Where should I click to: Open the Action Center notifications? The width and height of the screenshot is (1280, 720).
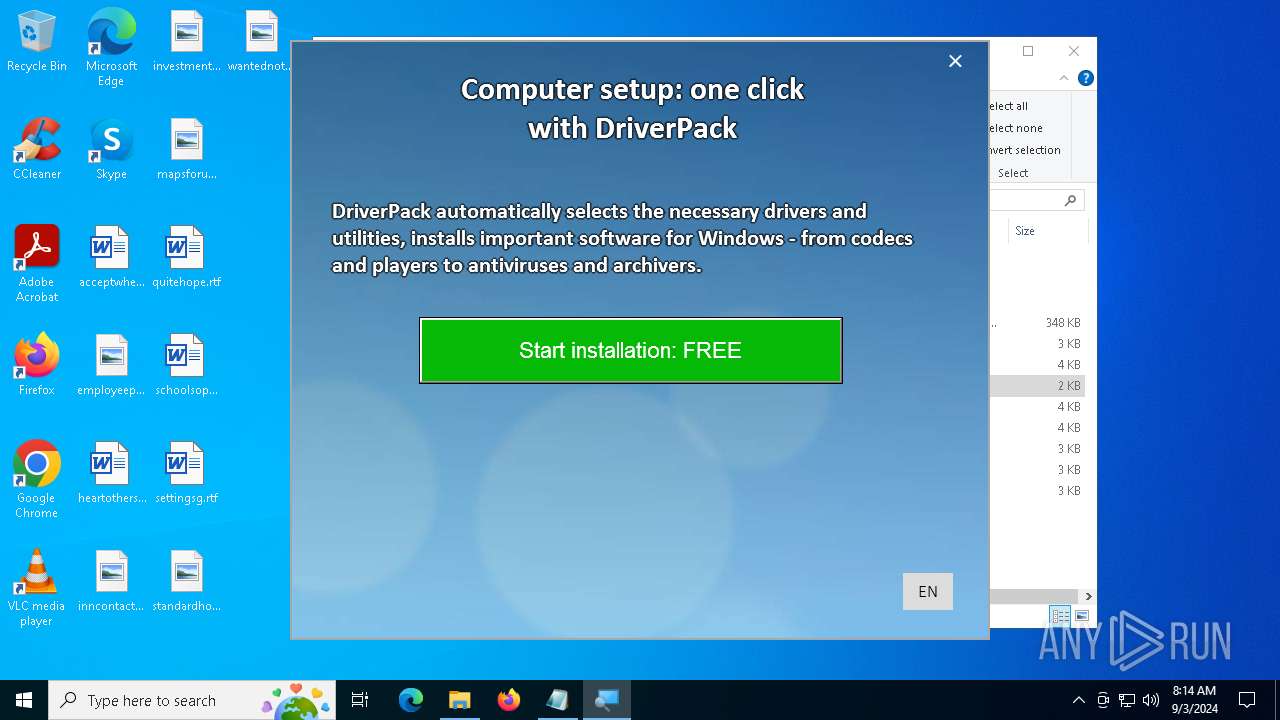click(1247, 700)
